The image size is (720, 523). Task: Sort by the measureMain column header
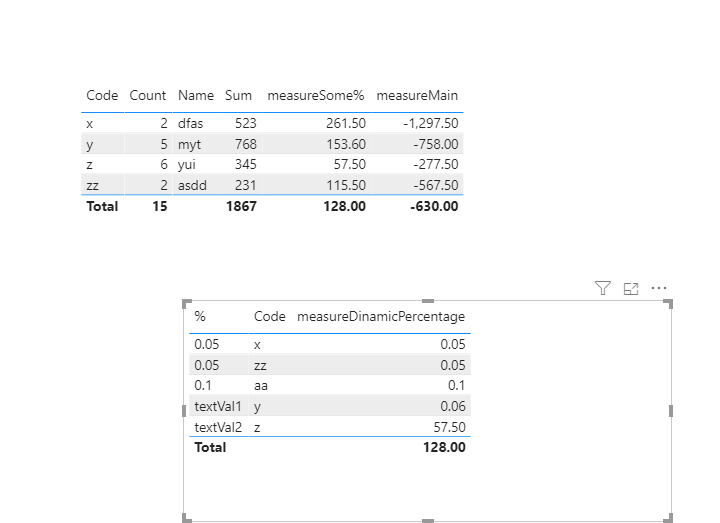pyautogui.click(x=417, y=96)
